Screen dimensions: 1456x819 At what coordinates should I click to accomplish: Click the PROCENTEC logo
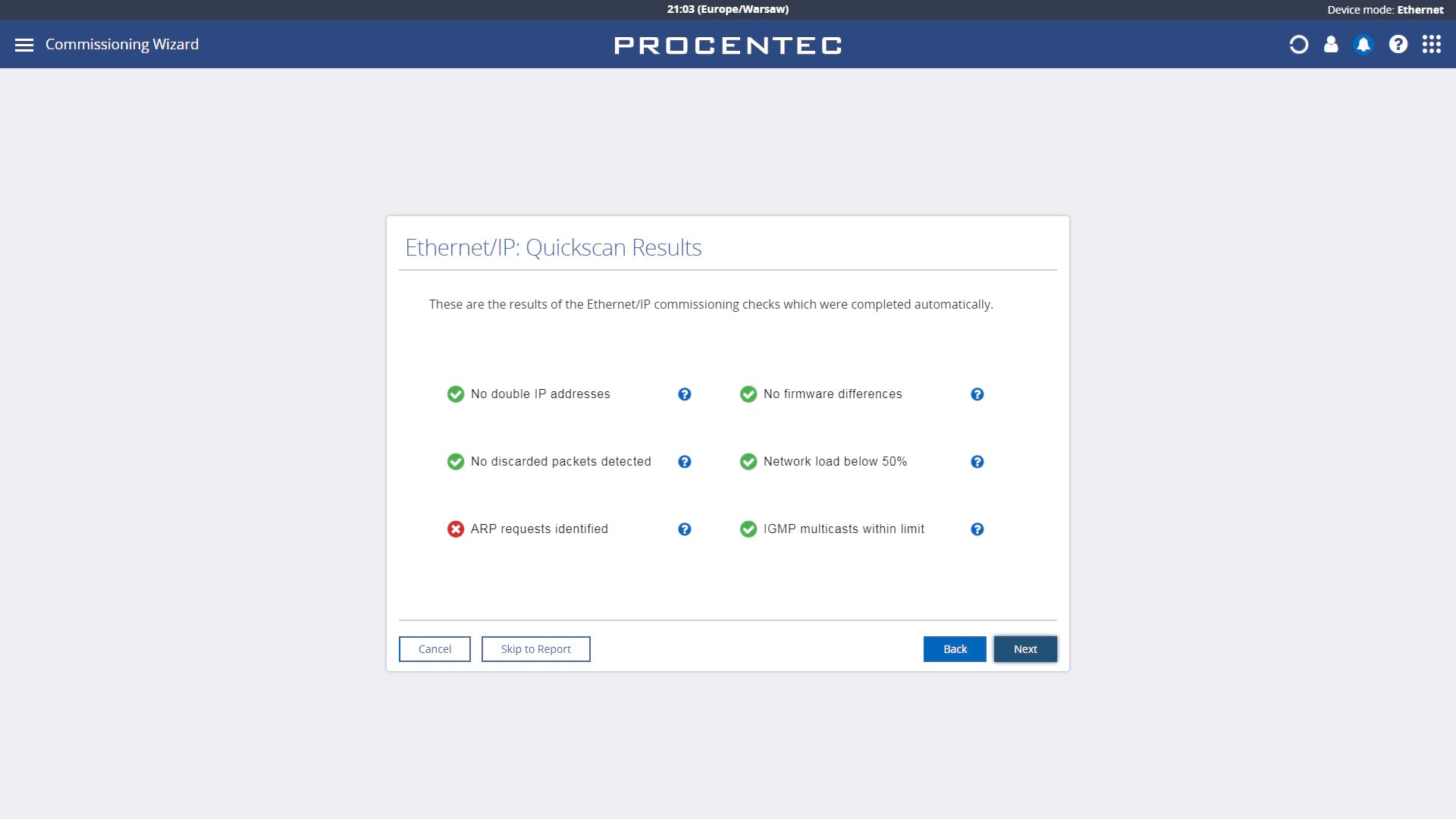coord(728,45)
